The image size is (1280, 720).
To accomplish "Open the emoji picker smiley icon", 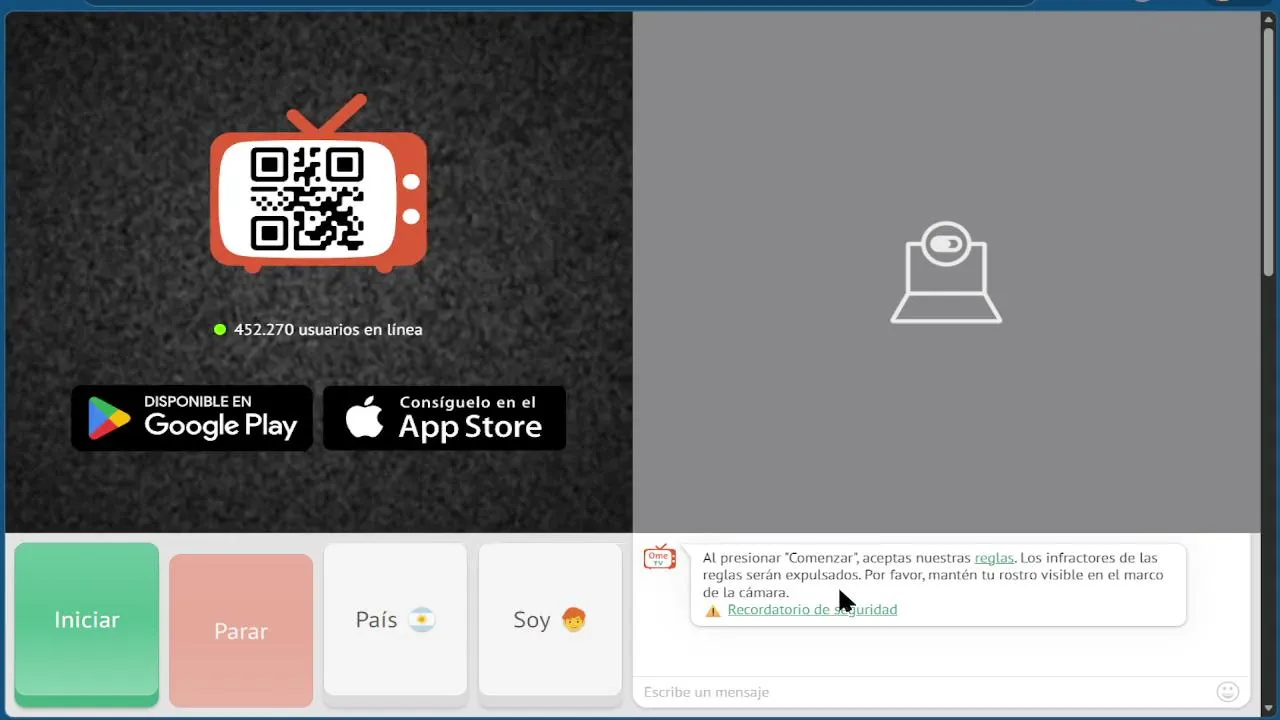I will [1228, 692].
